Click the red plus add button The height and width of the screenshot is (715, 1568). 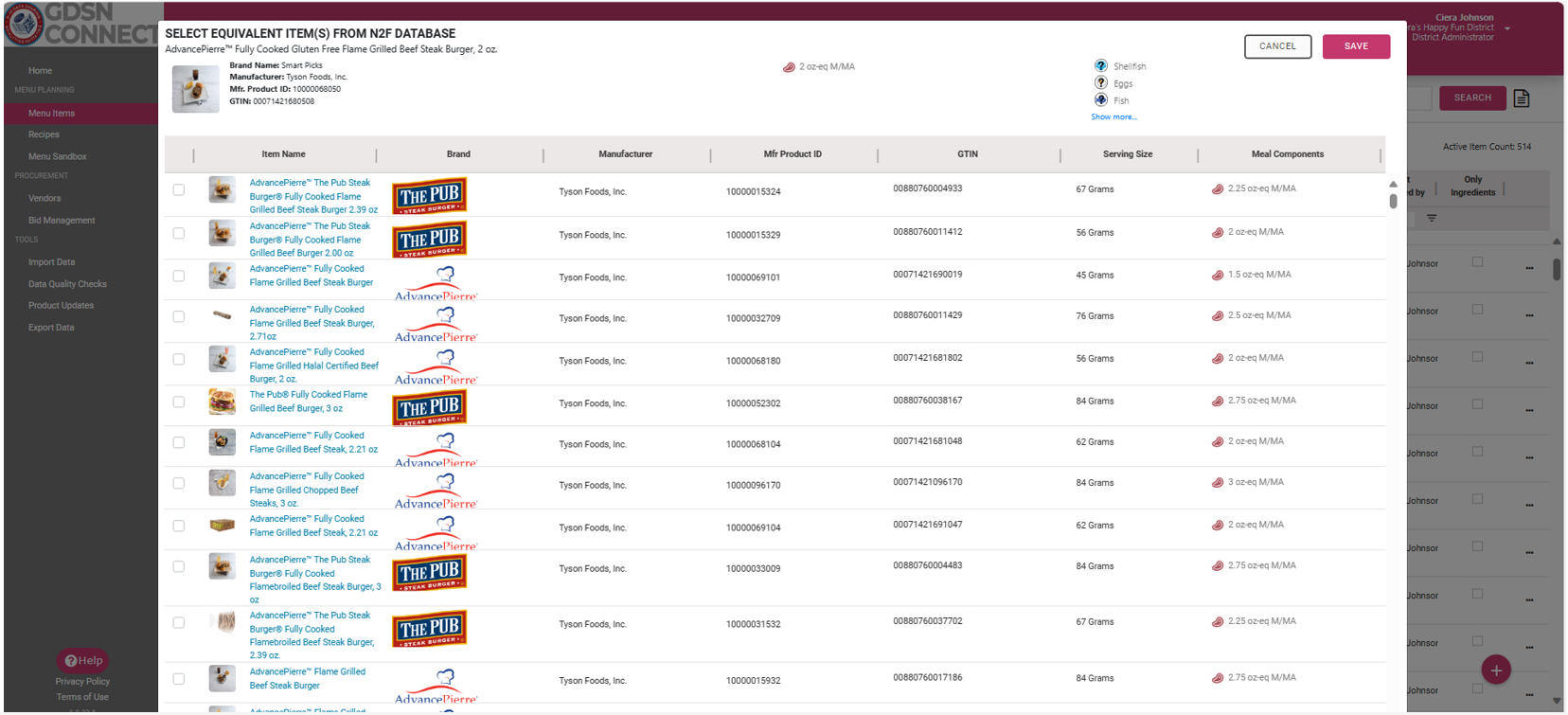click(1496, 670)
